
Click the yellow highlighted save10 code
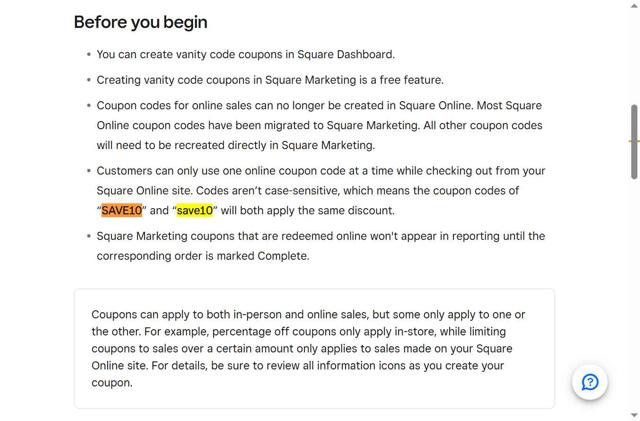(x=195, y=211)
